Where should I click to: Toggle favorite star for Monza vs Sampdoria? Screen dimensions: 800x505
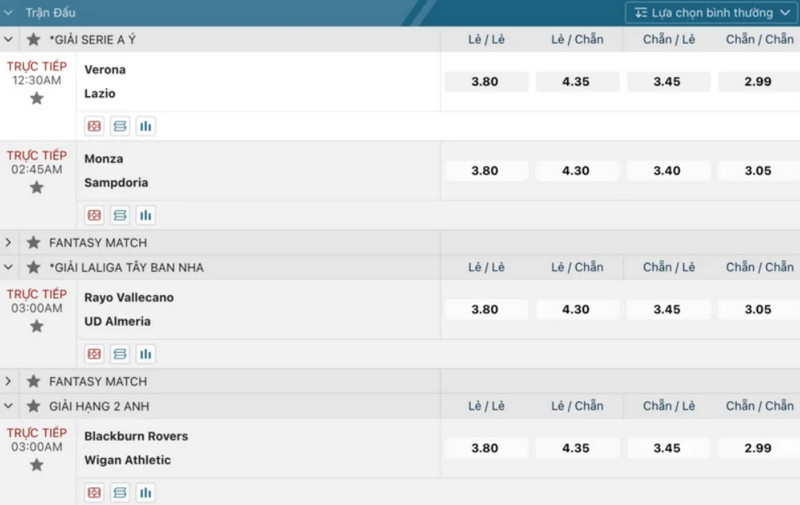[x=37, y=187]
